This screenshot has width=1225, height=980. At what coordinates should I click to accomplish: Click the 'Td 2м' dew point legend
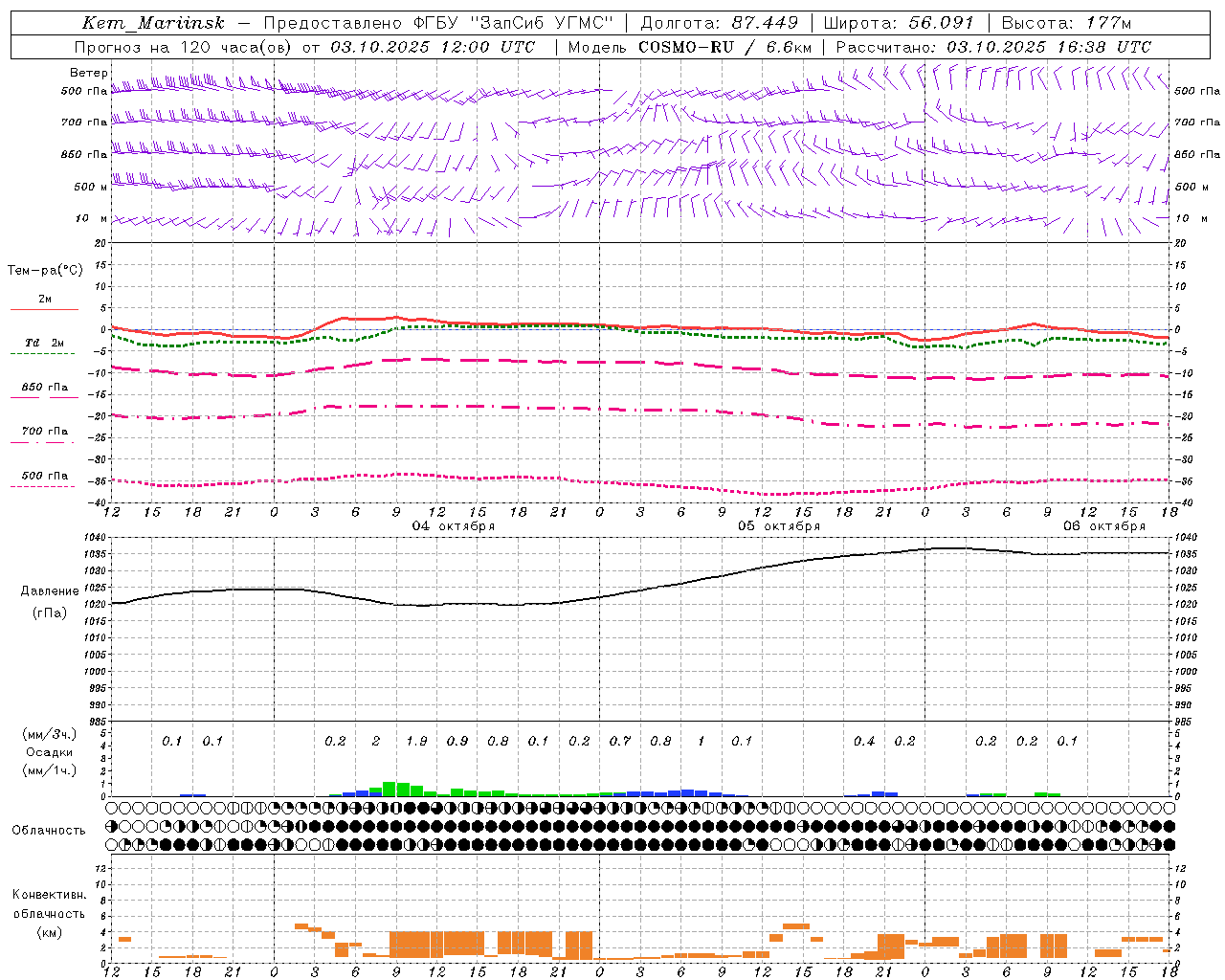44,343
